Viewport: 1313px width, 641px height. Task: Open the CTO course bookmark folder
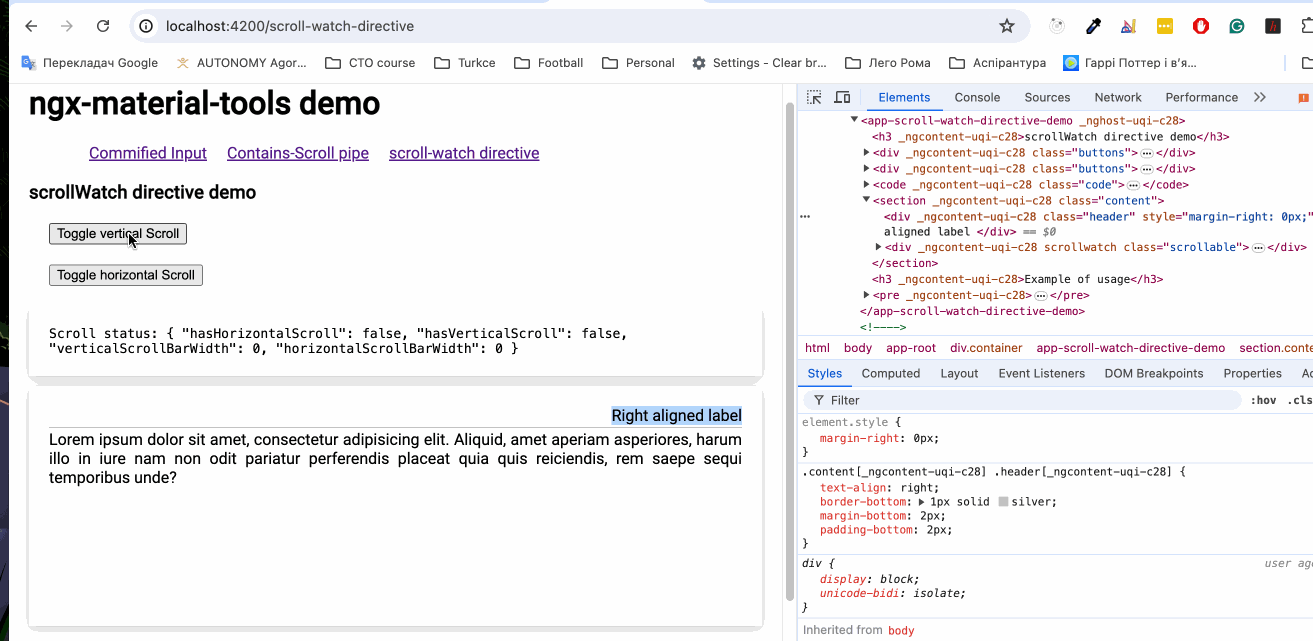coord(370,62)
